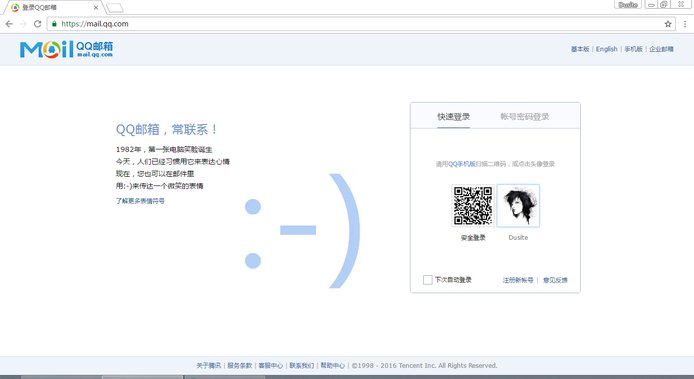Open 服务条款 footer link
The image size is (694, 379).
239,365
